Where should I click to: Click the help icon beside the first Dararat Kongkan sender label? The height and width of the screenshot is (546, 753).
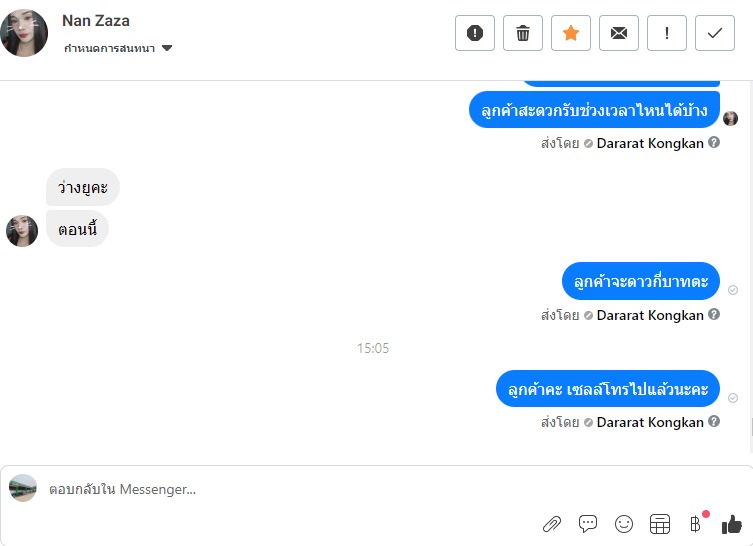[x=714, y=143]
